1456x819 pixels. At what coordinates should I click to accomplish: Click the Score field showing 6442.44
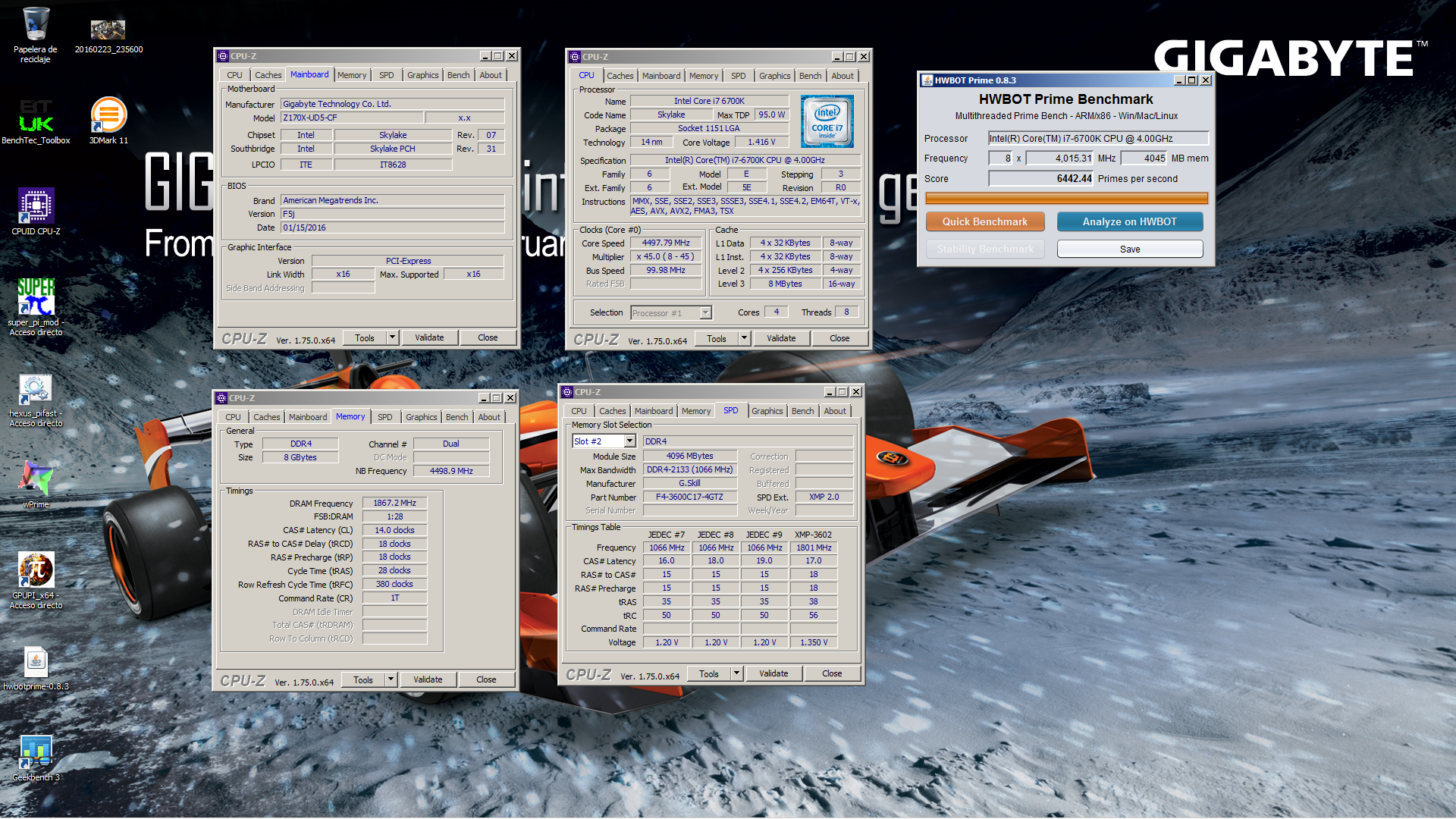point(1040,179)
